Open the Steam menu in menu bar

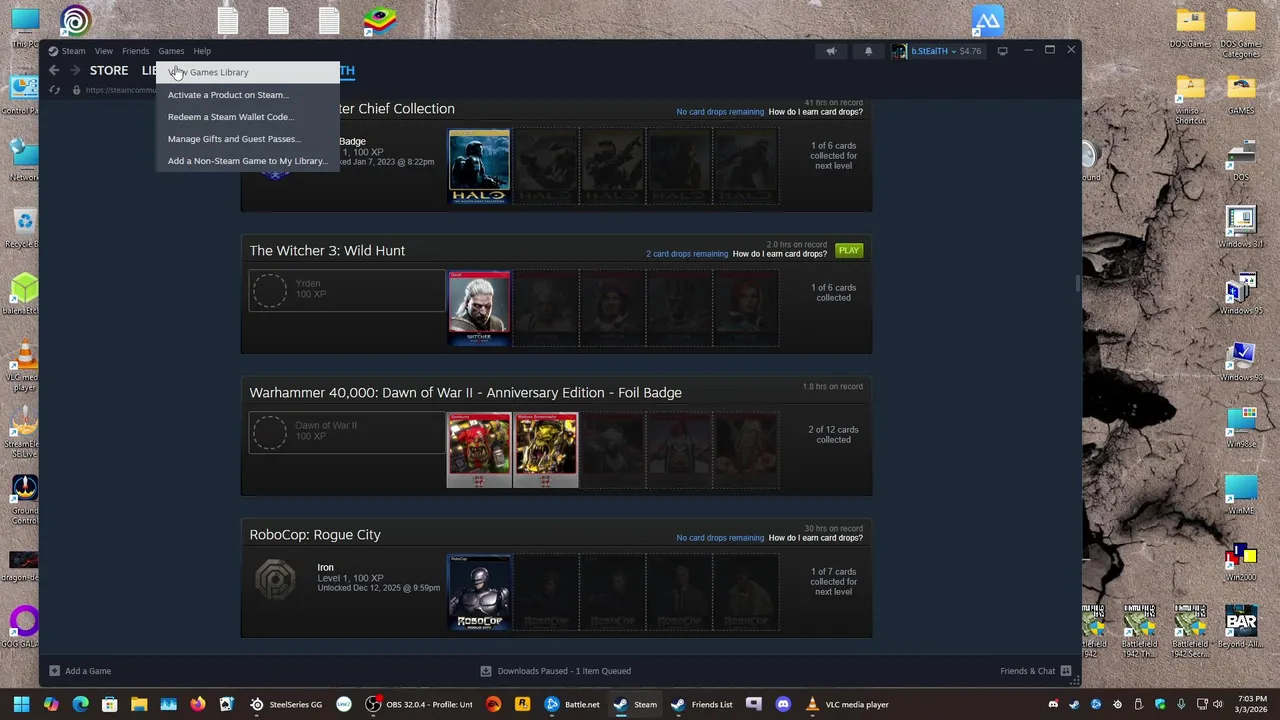click(73, 51)
